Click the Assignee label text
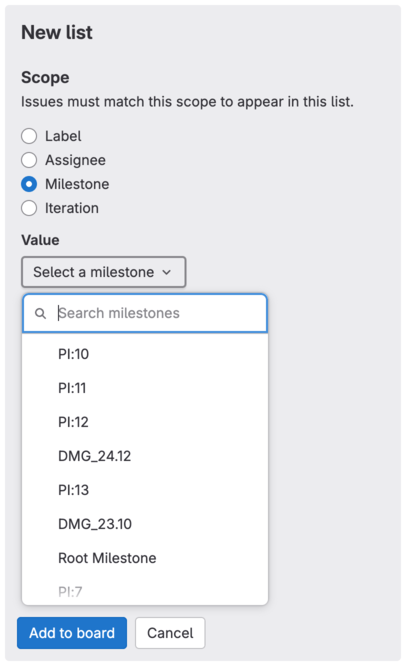Image resolution: width=407 pixels, height=667 pixels. coord(76,160)
